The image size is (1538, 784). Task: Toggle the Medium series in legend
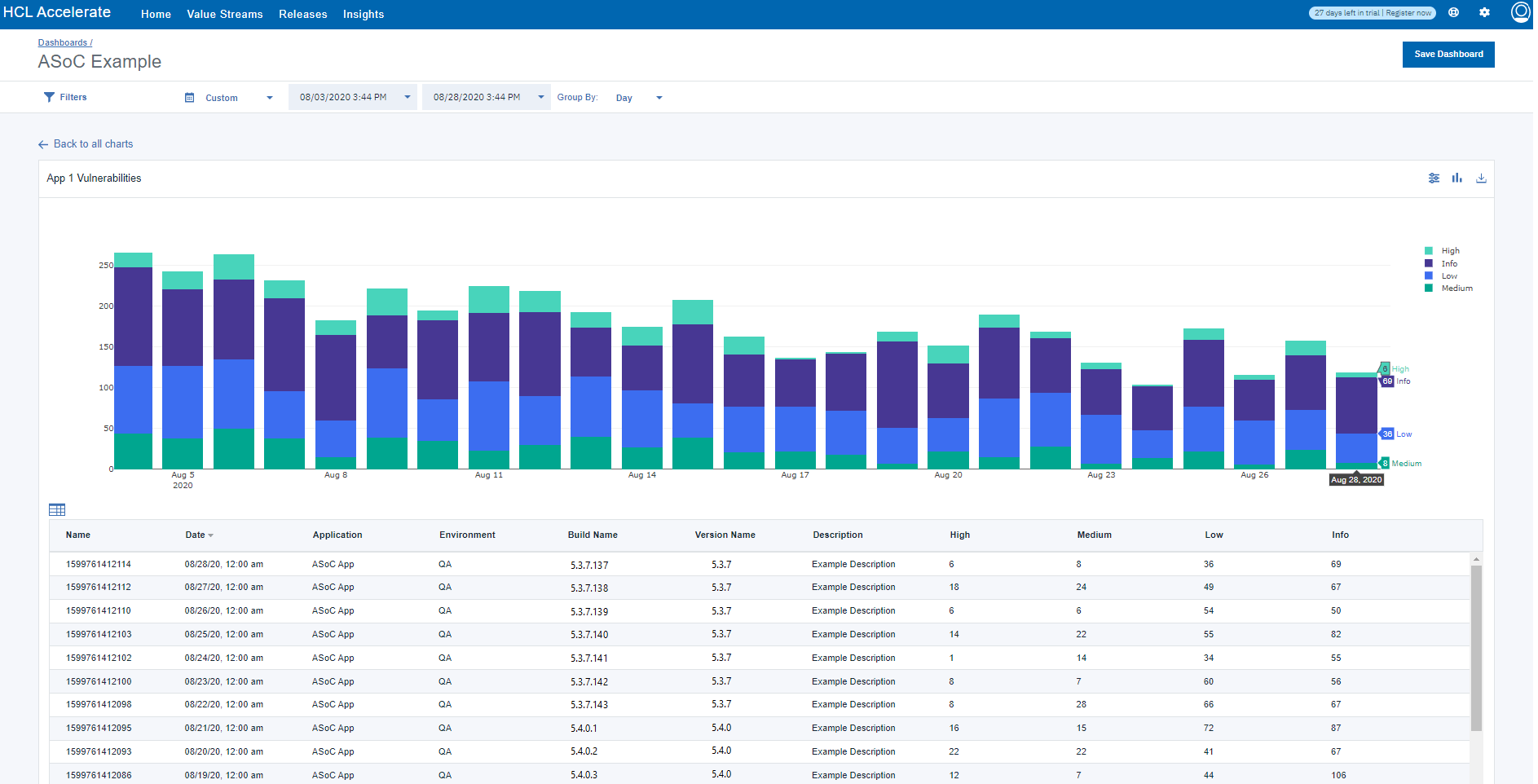tap(1456, 288)
